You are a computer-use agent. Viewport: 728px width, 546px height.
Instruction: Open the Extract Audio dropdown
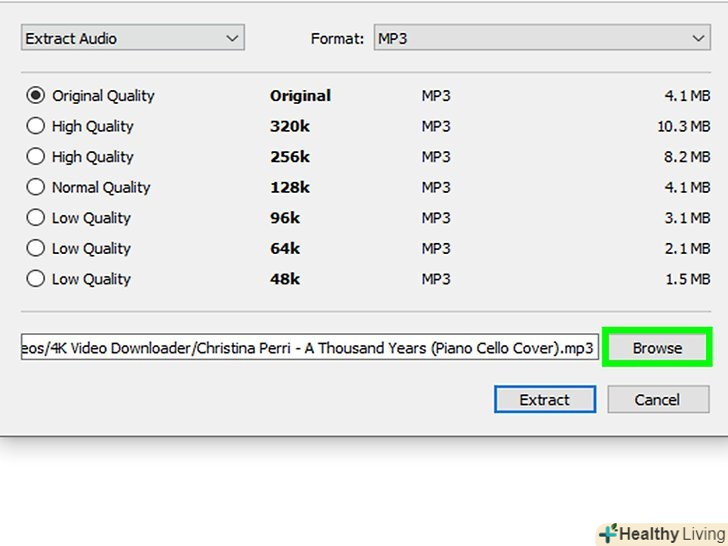coord(133,38)
